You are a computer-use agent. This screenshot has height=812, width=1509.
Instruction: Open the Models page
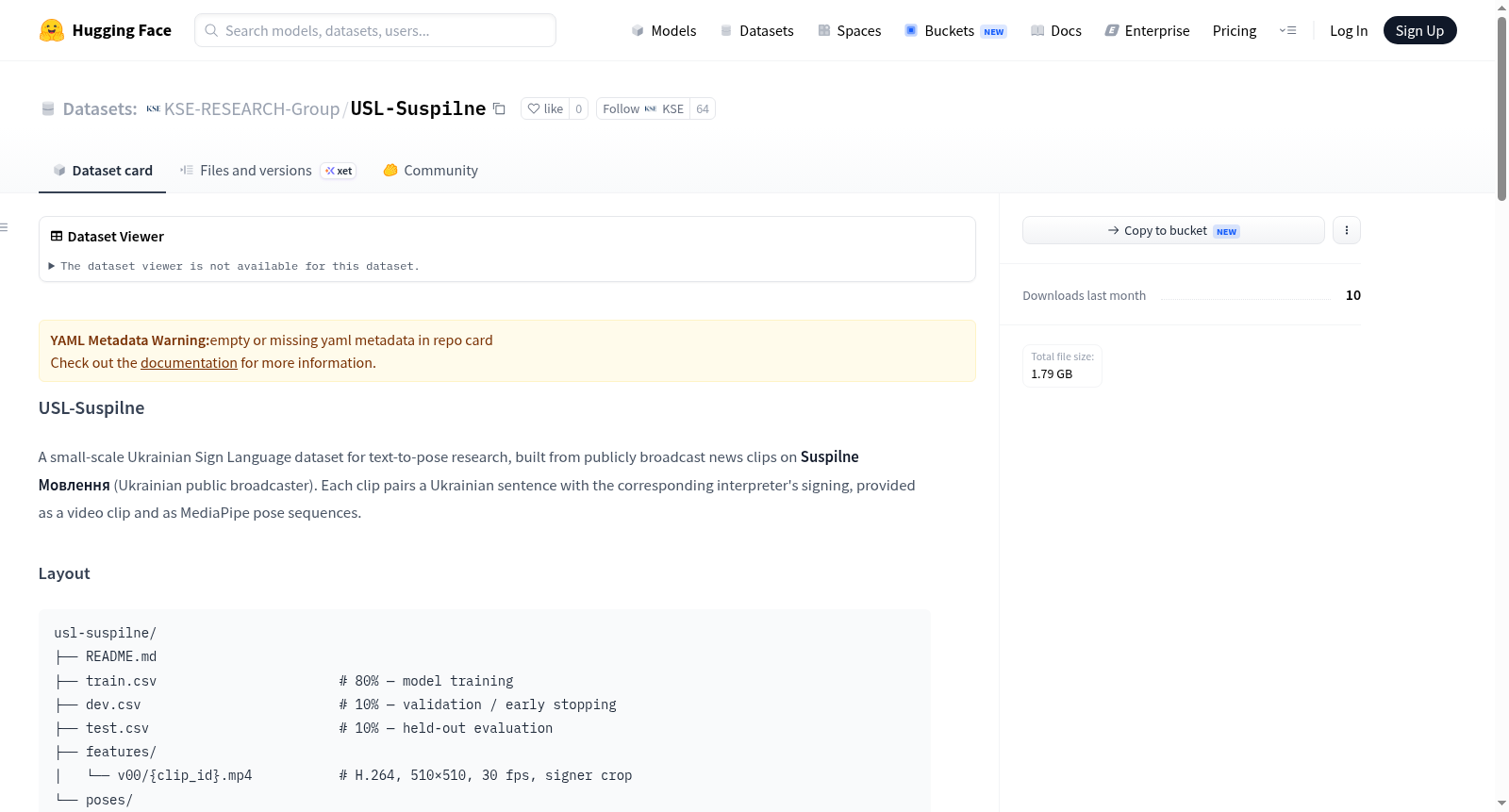pyautogui.click(x=664, y=30)
